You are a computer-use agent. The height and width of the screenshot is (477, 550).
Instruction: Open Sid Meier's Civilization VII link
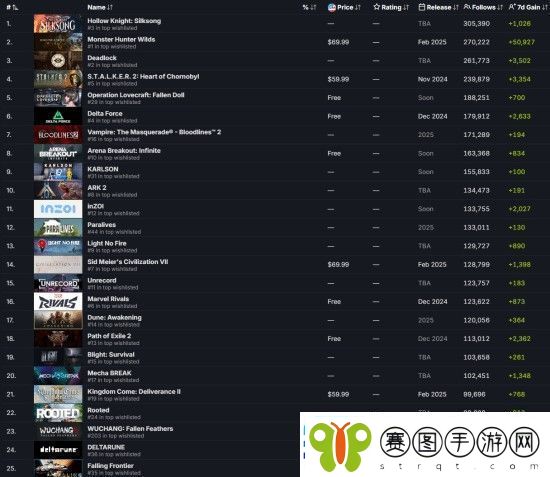click(128, 262)
